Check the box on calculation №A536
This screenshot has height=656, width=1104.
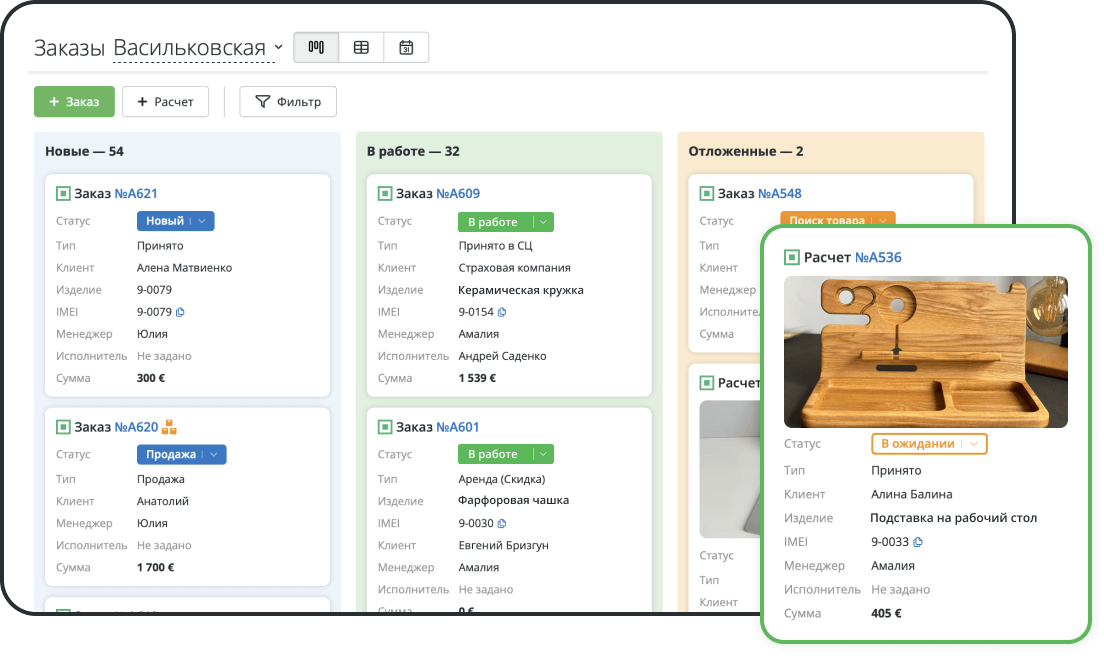[792, 258]
